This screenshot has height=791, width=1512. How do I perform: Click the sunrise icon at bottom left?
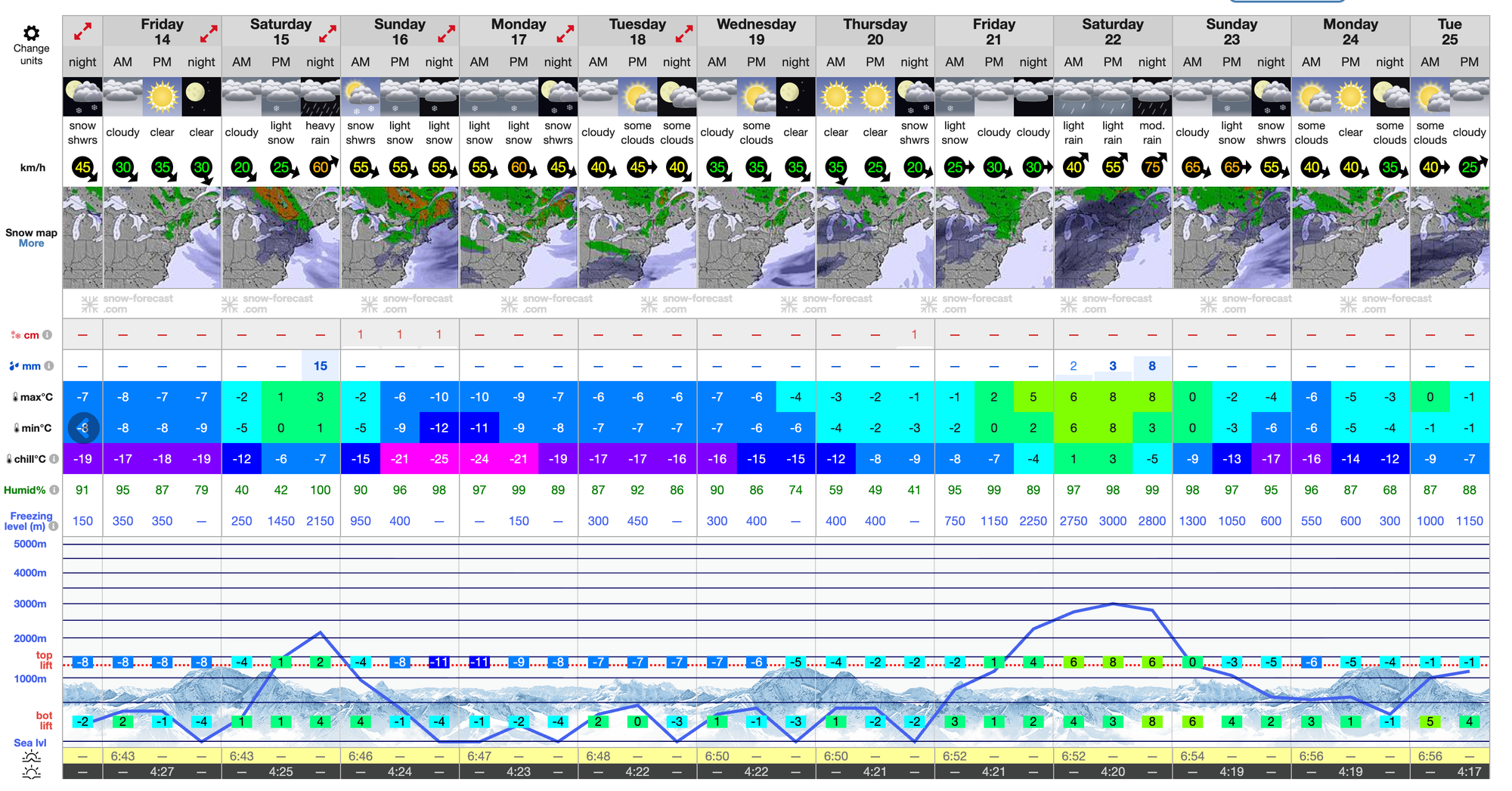[x=31, y=756]
